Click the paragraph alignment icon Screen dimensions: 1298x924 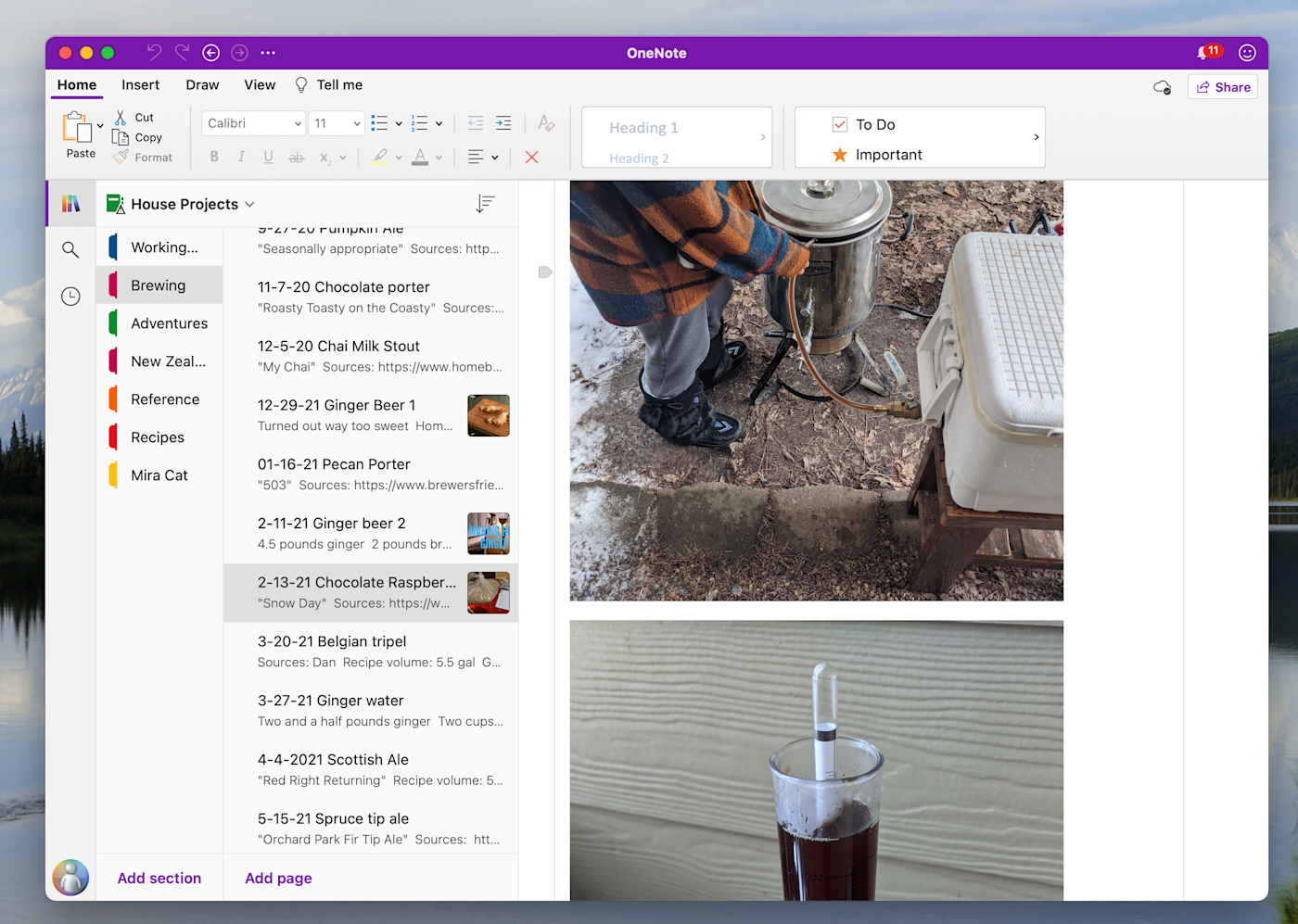coord(476,158)
